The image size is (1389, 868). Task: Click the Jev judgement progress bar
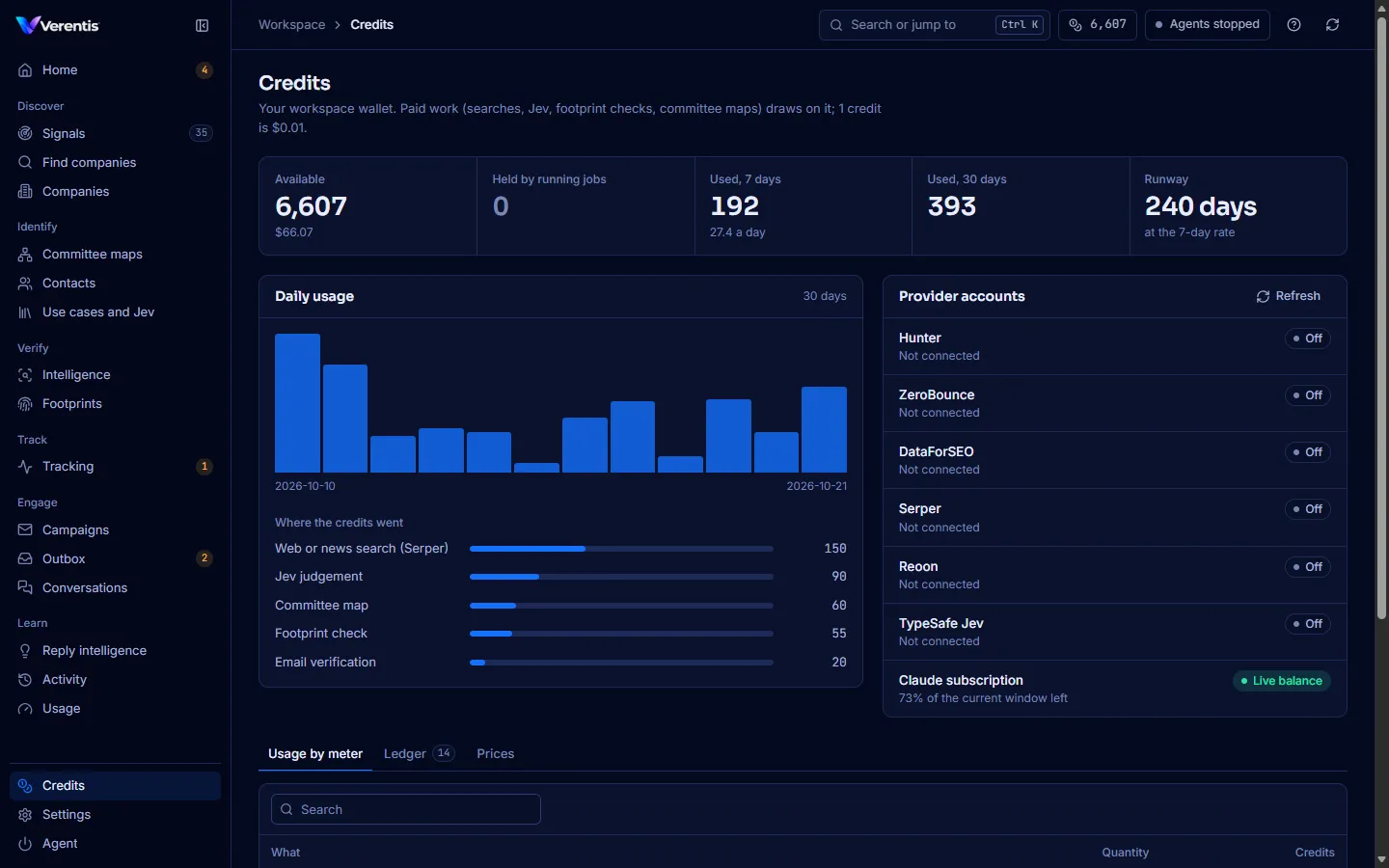[621, 577]
